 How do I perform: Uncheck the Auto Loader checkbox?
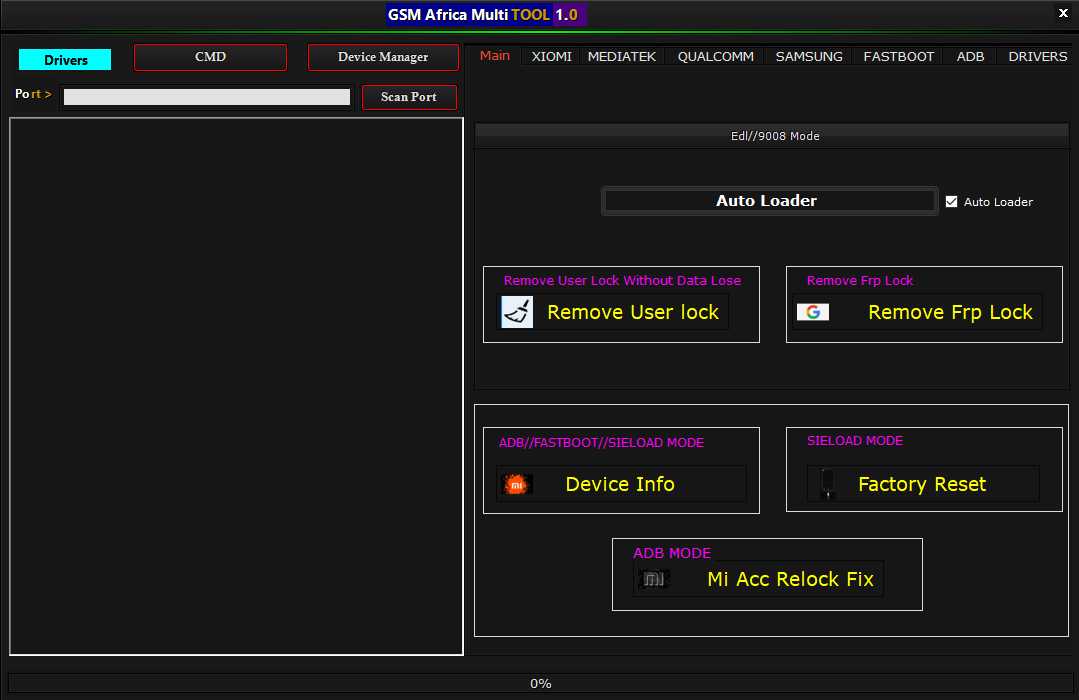coord(951,201)
